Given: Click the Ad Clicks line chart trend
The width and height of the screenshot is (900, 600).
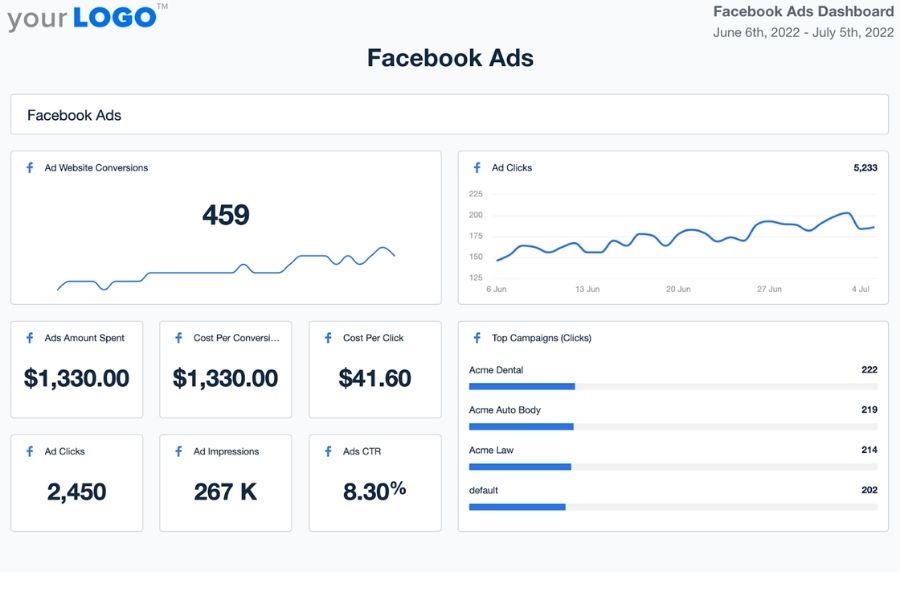Looking at the screenshot, I should [x=685, y=237].
